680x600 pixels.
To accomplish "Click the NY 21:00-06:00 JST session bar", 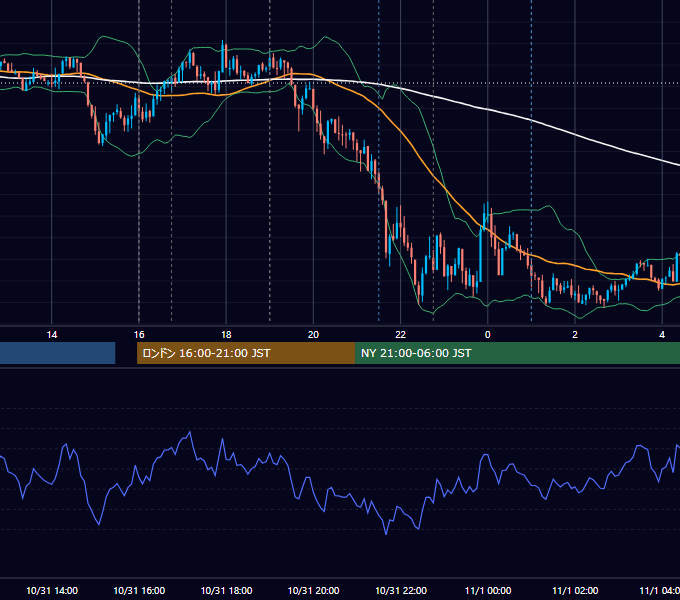I will click(517, 353).
